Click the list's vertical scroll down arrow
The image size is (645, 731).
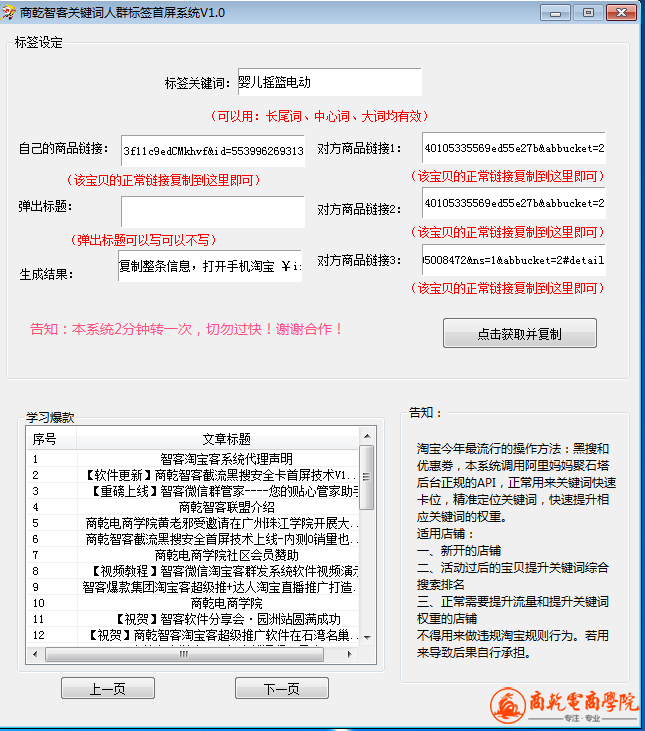(367, 637)
